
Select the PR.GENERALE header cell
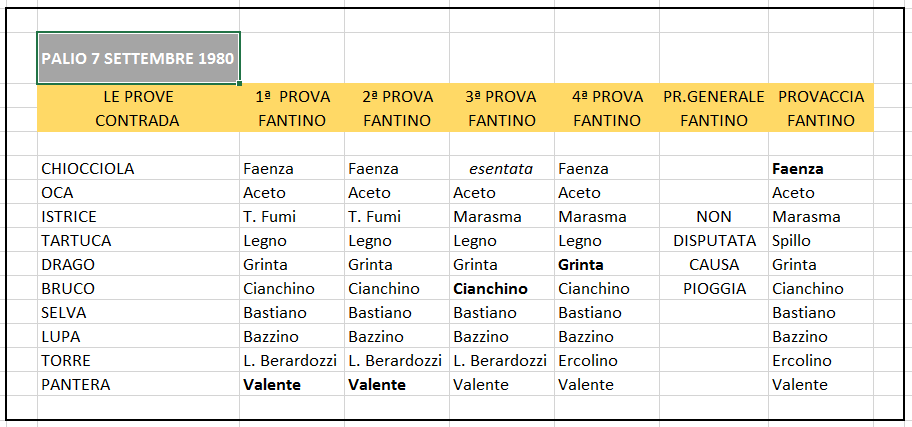click(x=714, y=97)
